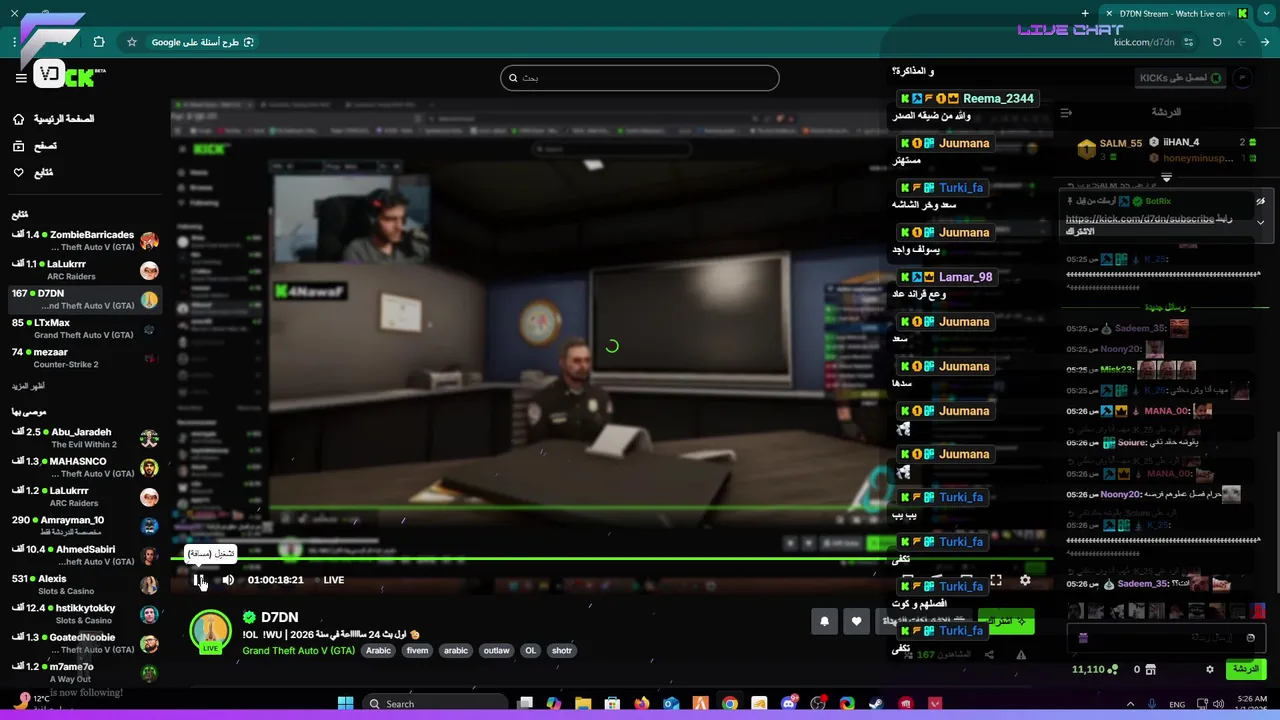Select the outlaw stream tag
This screenshot has width=1280, height=720.
coord(496,650)
